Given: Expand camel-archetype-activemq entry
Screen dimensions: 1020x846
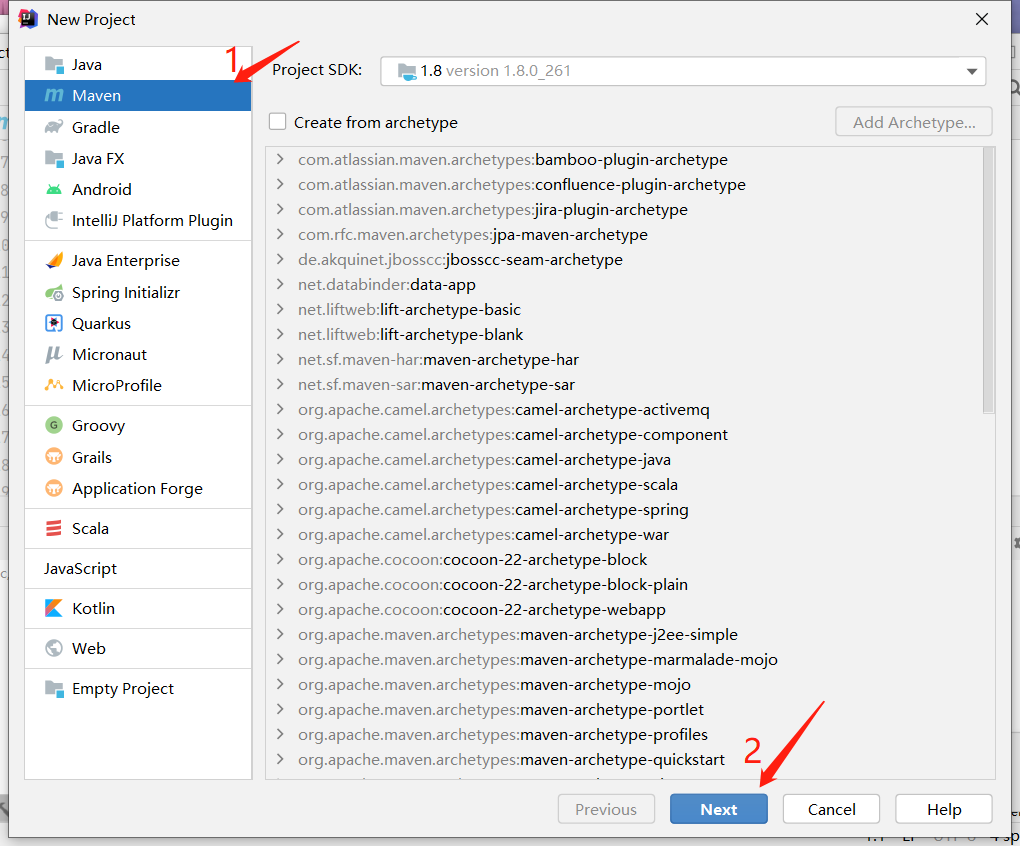Looking at the screenshot, I should tap(280, 410).
